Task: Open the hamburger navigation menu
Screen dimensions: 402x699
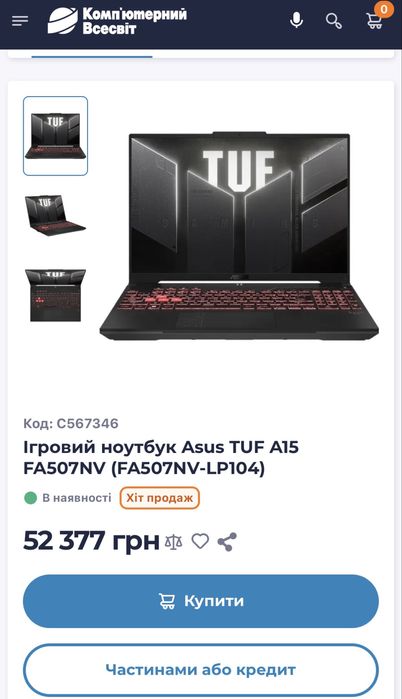Action: click(20, 21)
